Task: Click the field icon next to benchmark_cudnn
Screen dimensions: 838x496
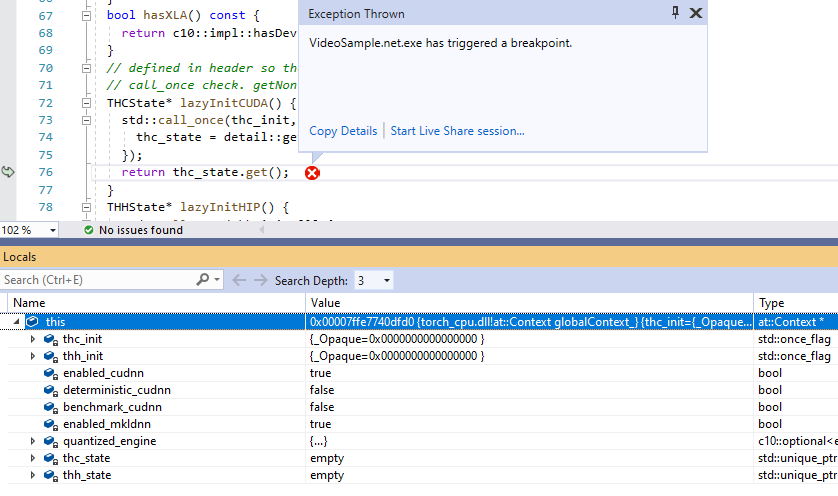Action: [51, 408]
